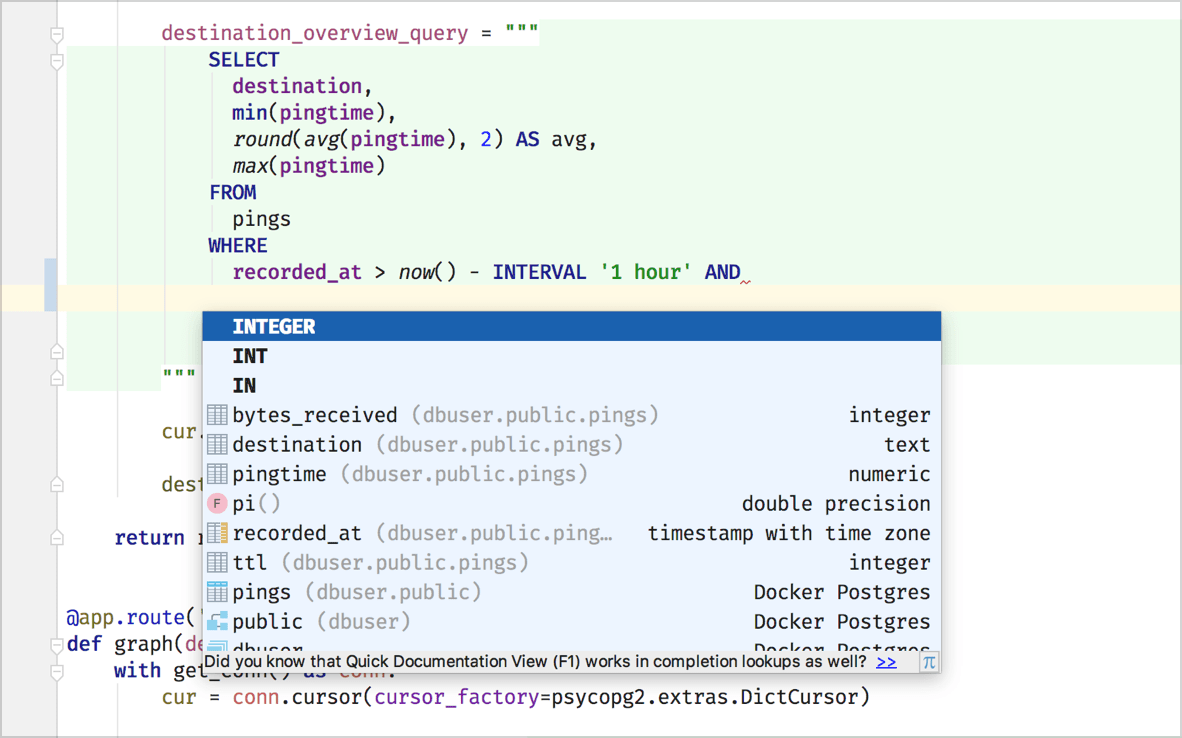Click the pi symbol in popup footer
Image resolution: width=1182 pixels, height=738 pixels.
tap(928, 662)
